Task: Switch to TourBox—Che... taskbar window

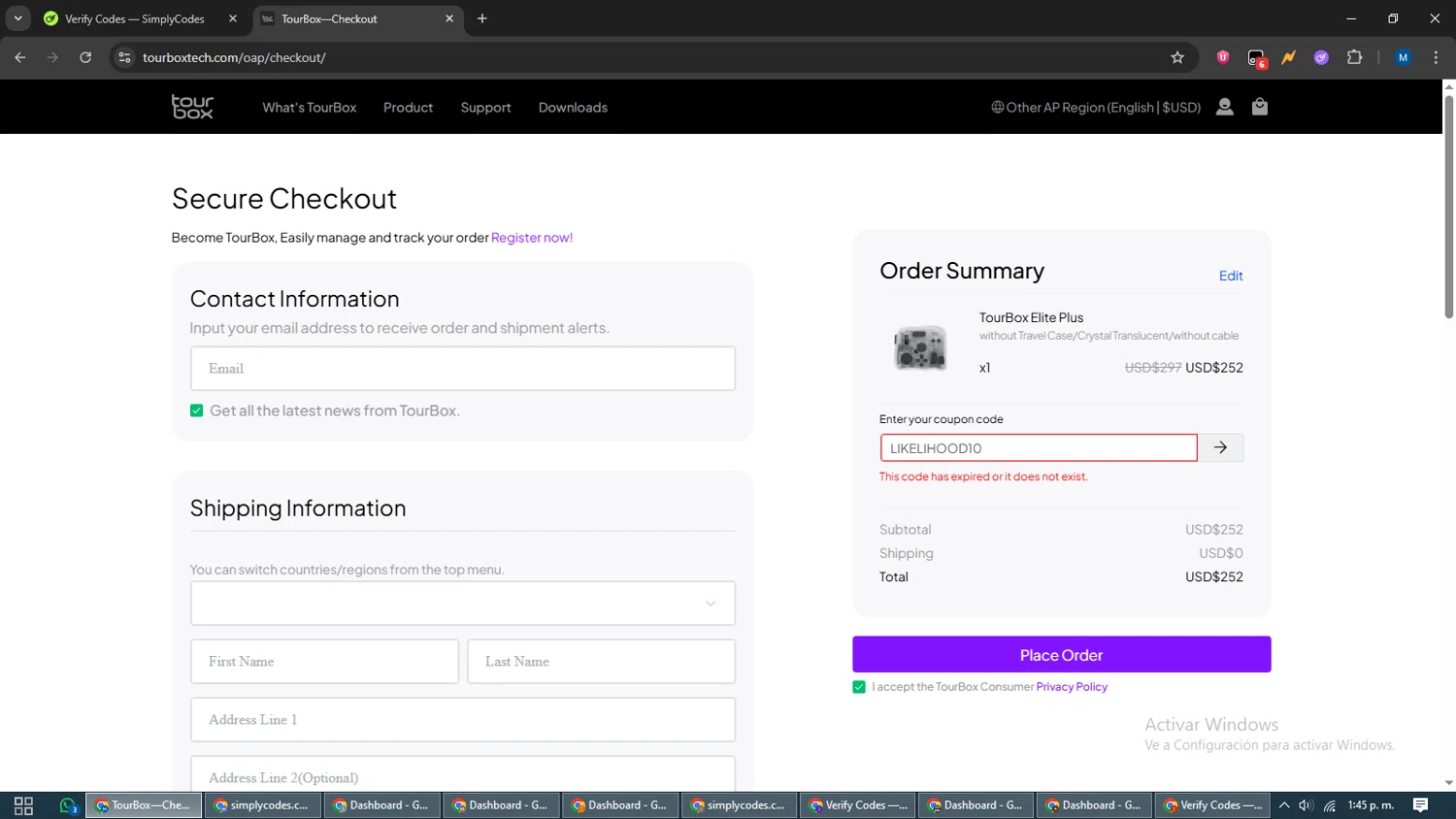Action: (x=144, y=805)
